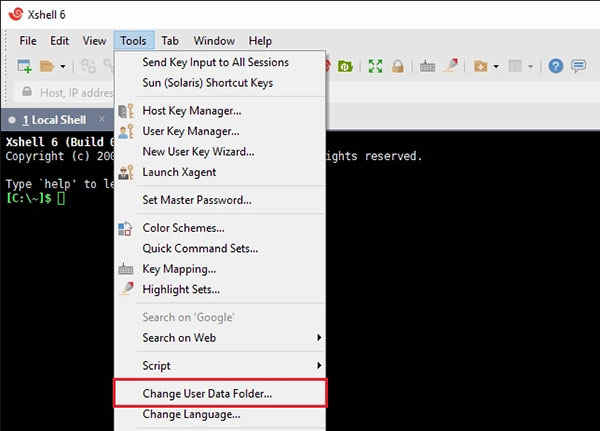Click the greyed layout toolbar icon
The image size is (600, 431).
click(x=515, y=67)
